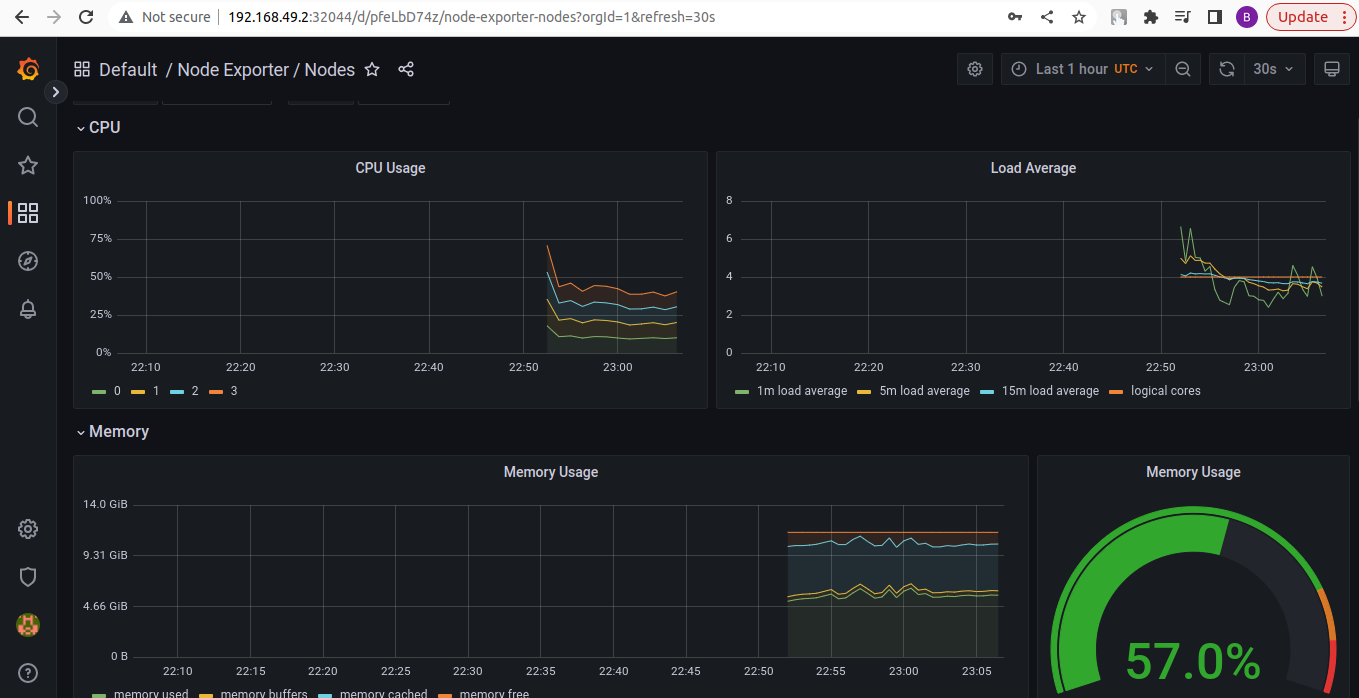
Task: Open the Search dashboards icon
Action: click(x=28, y=117)
